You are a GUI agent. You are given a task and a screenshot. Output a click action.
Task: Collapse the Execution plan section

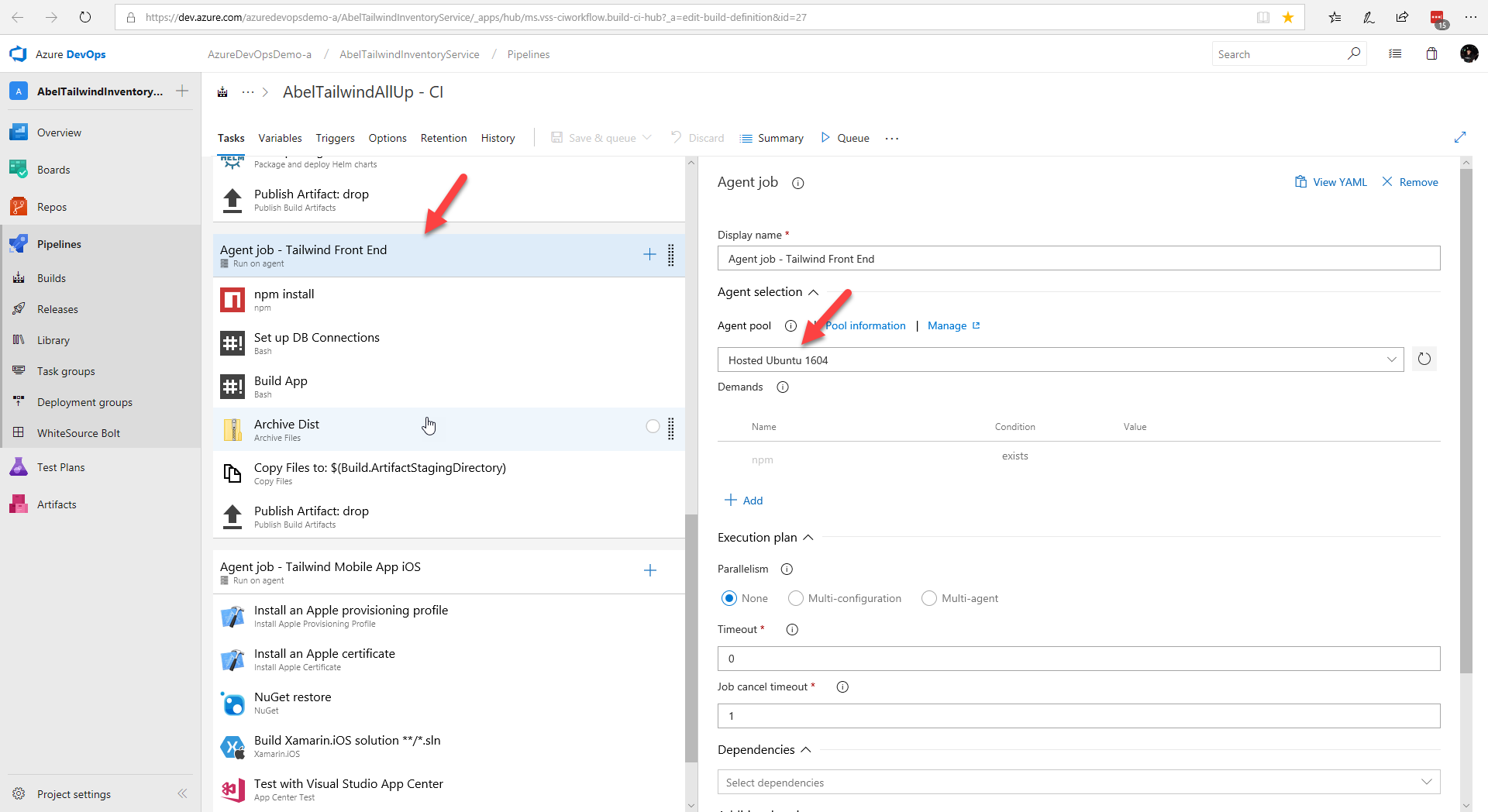point(808,538)
